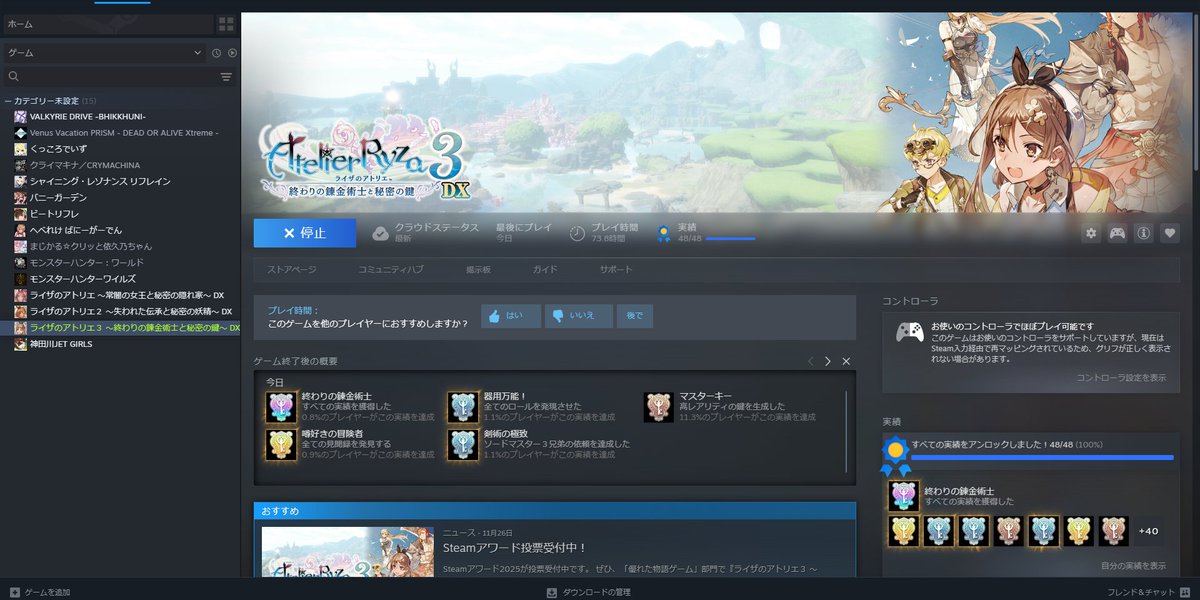Open controller configuration icon next to gear
This screenshot has width=1200, height=600.
coord(1118,233)
